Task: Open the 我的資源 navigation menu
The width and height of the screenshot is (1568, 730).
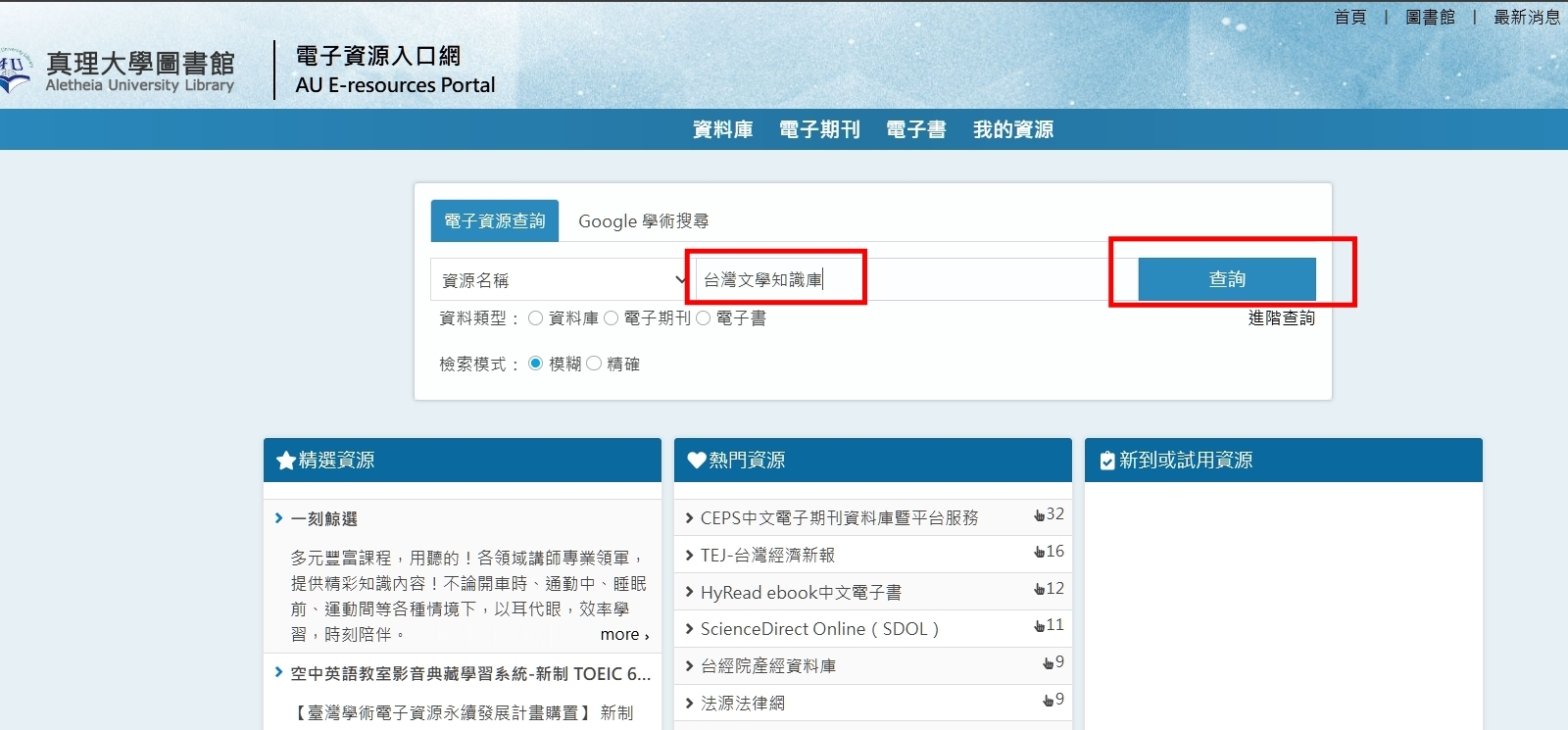Action: point(1013,129)
